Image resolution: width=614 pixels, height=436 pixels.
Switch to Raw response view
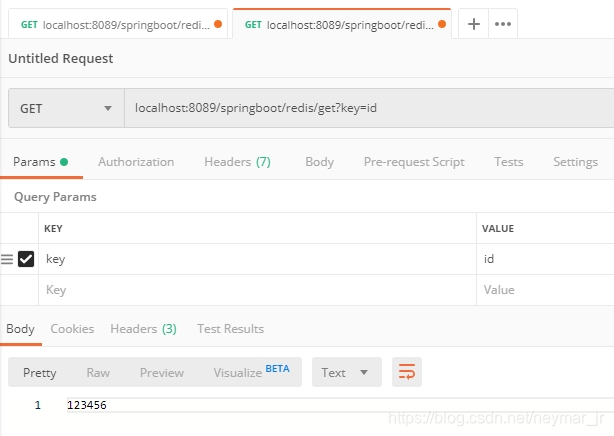[x=98, y=372]
